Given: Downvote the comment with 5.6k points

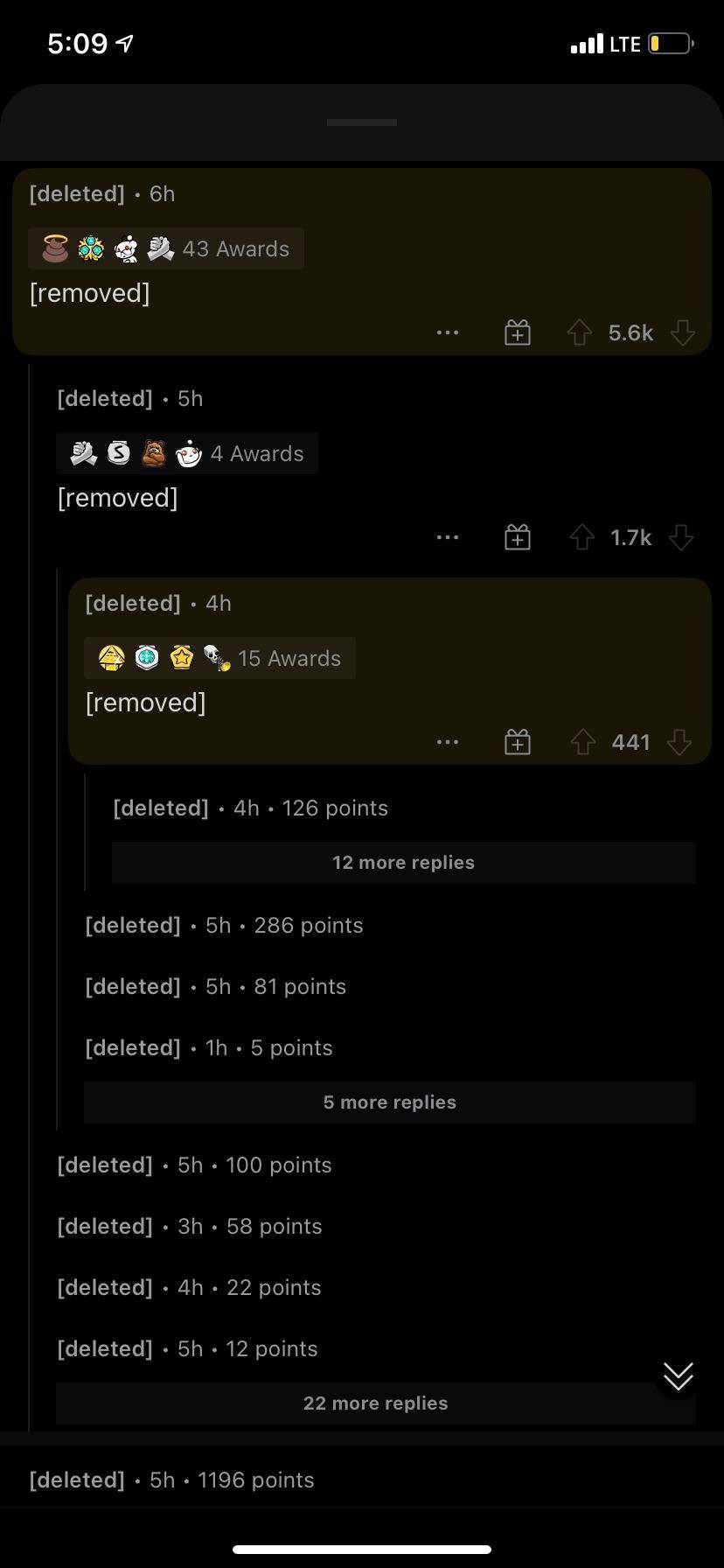Looking at the screenshot, I should click(682, 332).
